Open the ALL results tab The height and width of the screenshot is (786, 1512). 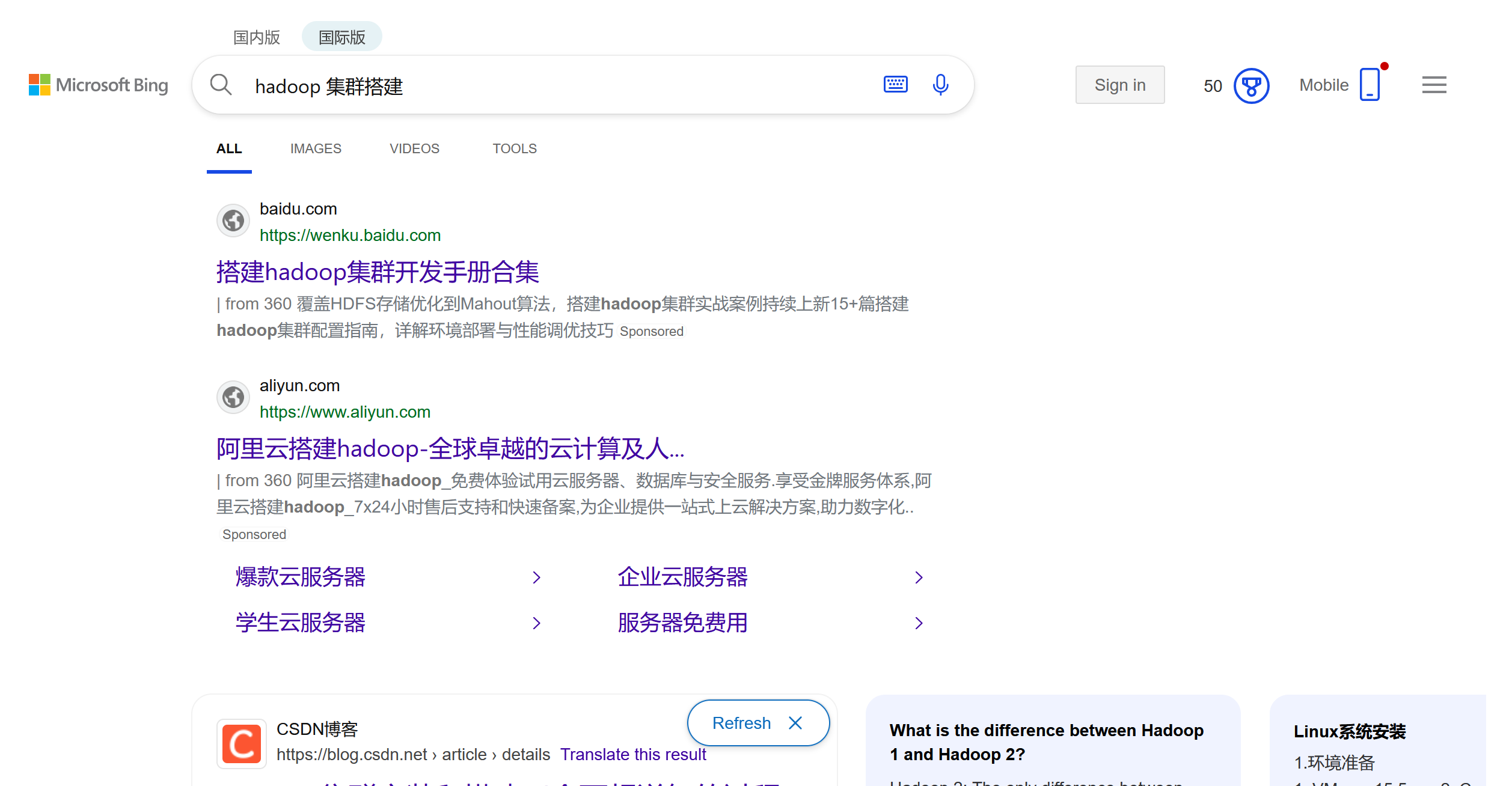click(x=229, y=149)
